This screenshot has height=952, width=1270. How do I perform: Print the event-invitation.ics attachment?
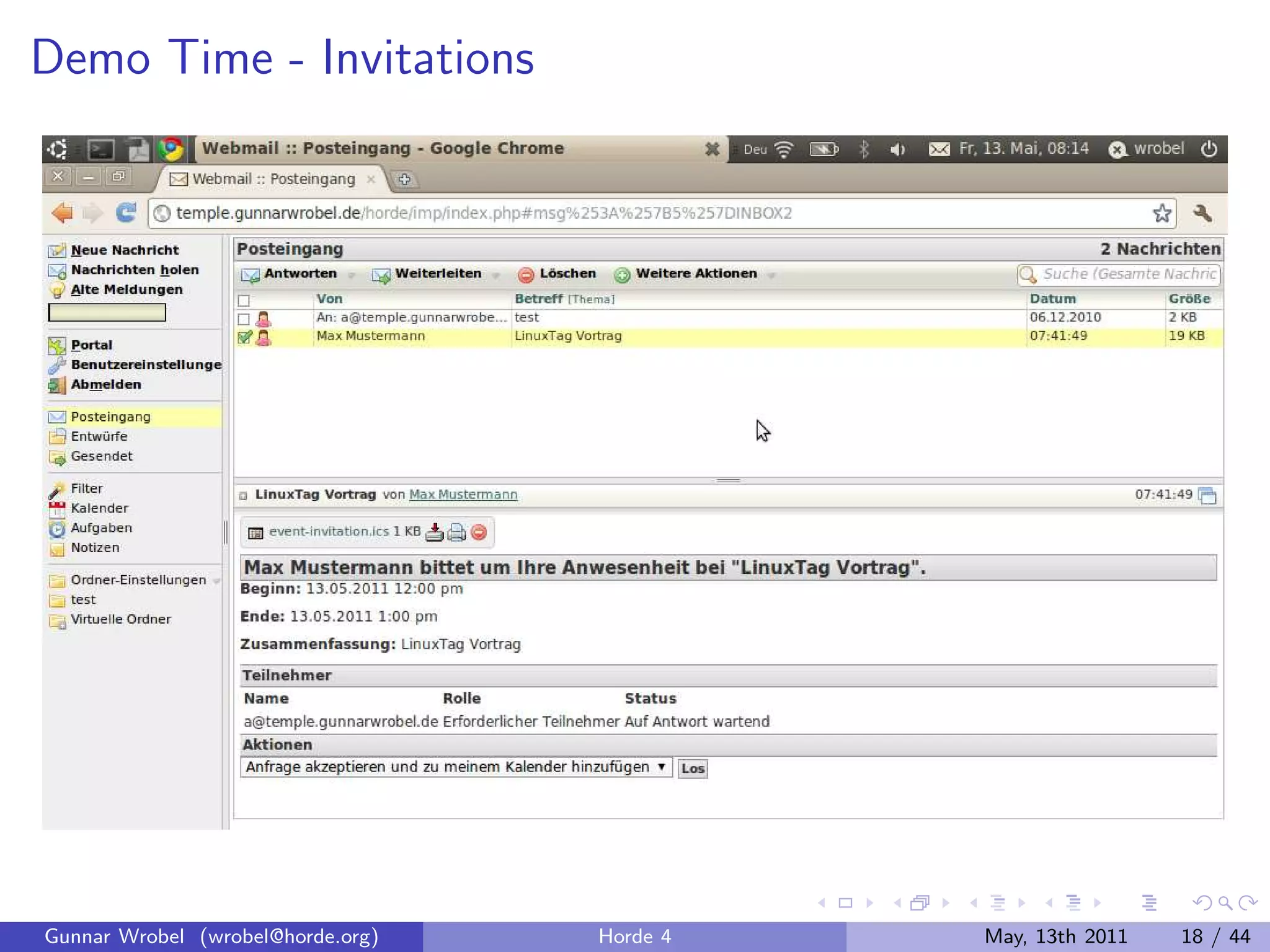click(x=456, y=532)
